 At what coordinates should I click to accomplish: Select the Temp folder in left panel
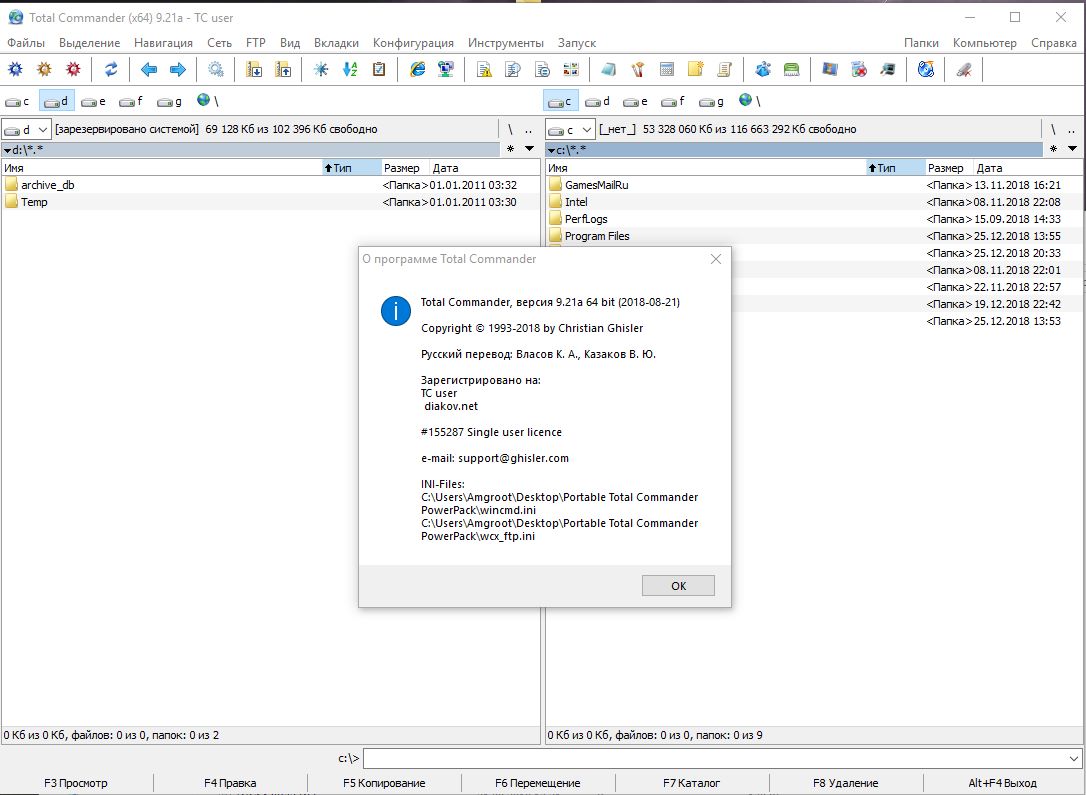270,202
